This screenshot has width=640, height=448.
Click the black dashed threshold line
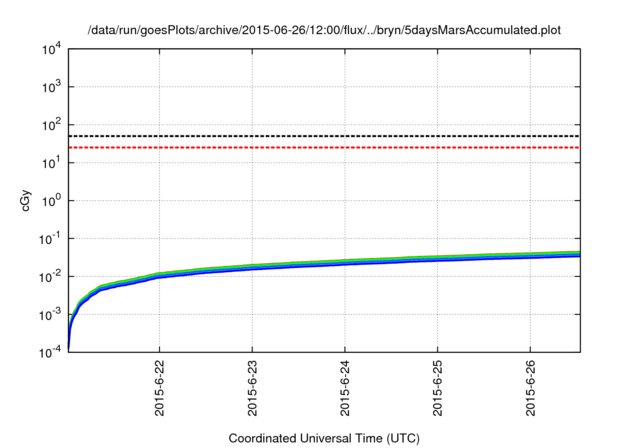tap(324, 136)
